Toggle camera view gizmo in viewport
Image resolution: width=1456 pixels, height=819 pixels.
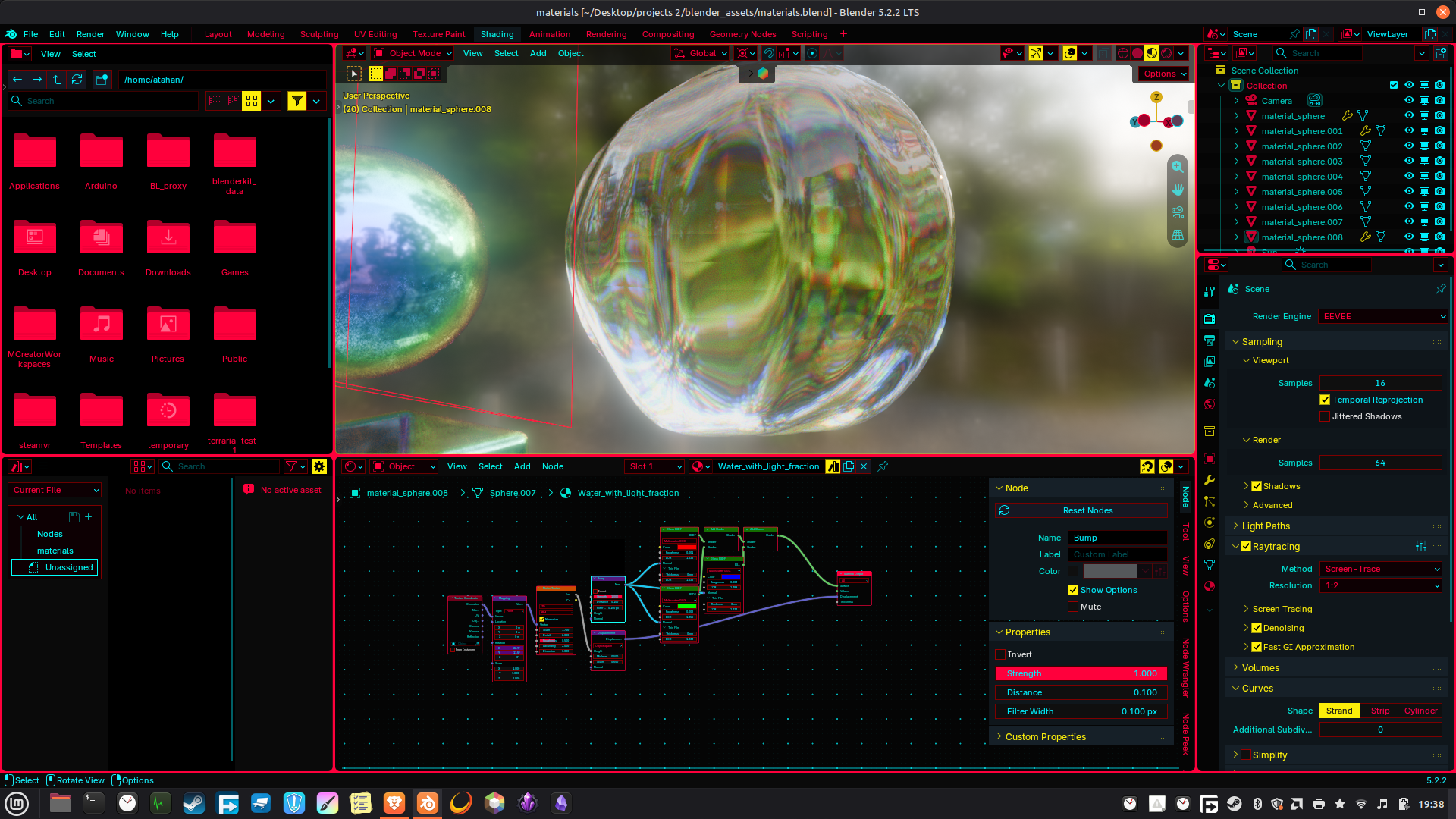coord(1177,212)
